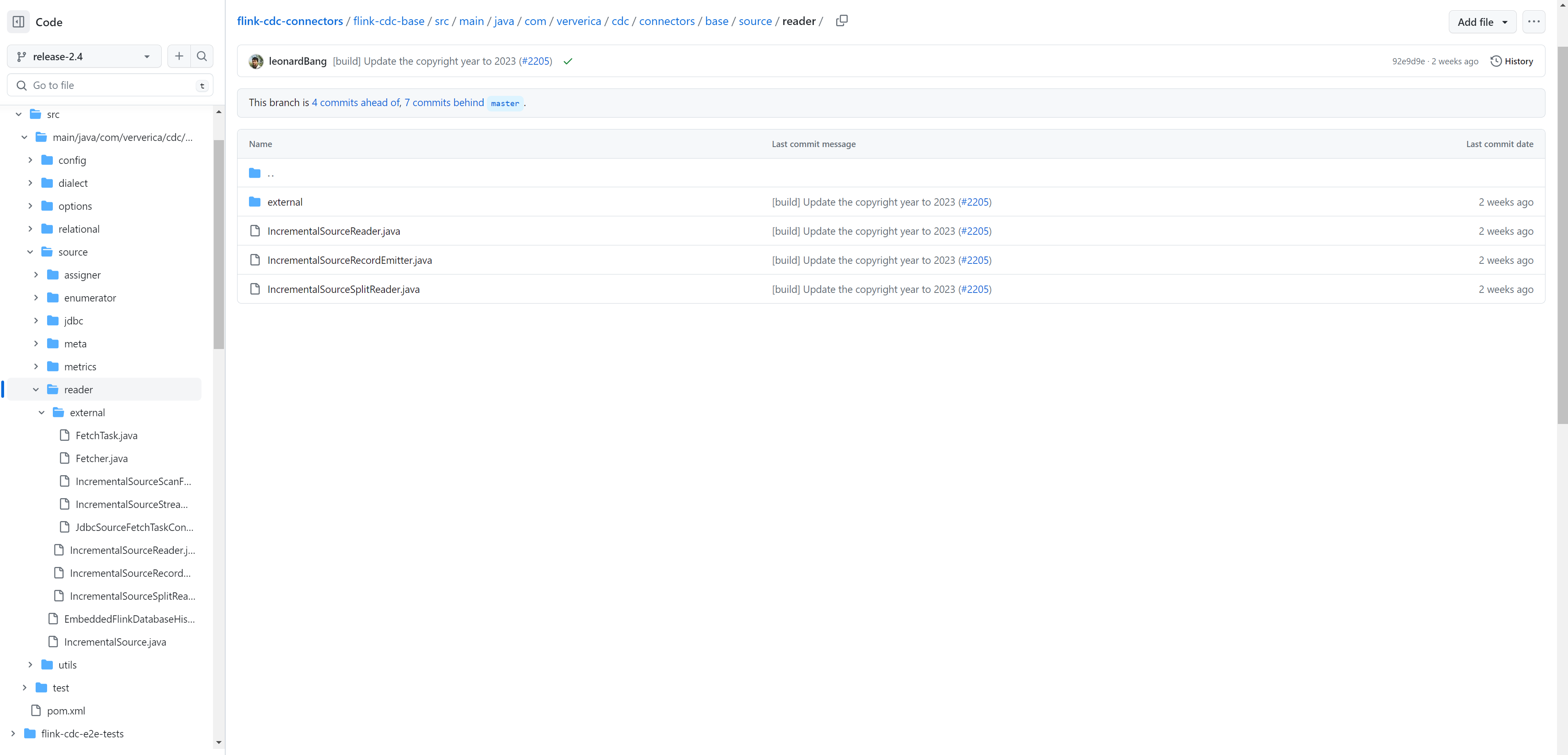
Task: Collapse the reader folder chevron
Action: coord(36,390)
